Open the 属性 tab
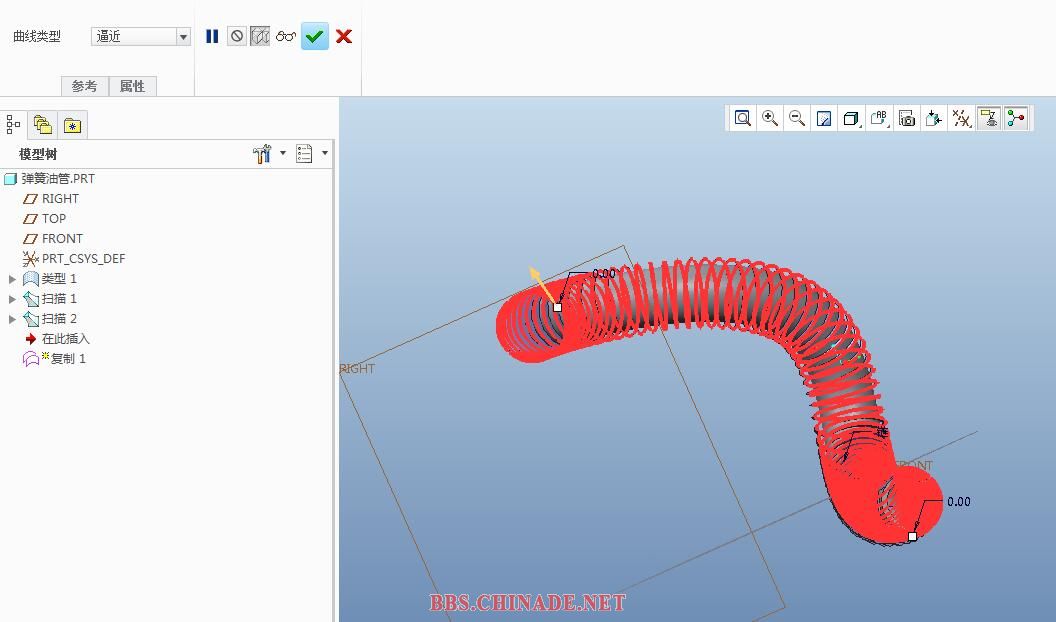 tap(132, 86)
